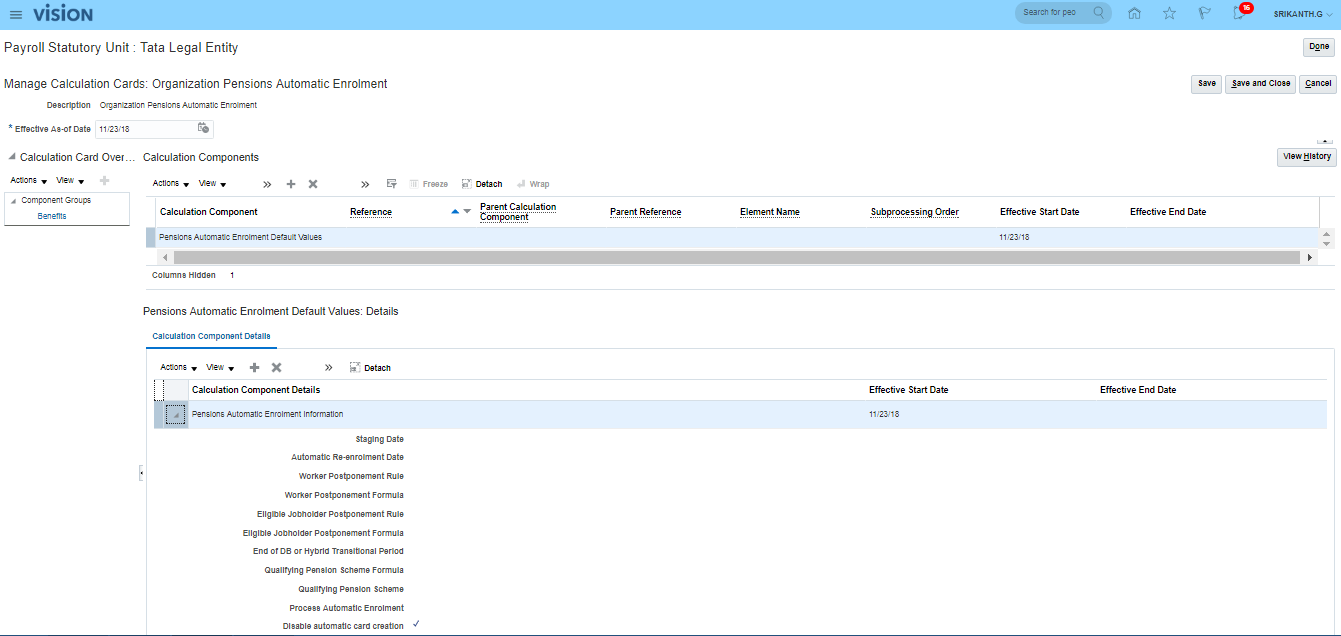Image resolution: width=1341 pixels, height=636 pixels.
Task: Add a row in Calculation Components toolbar
Action: tap(291, 184)
